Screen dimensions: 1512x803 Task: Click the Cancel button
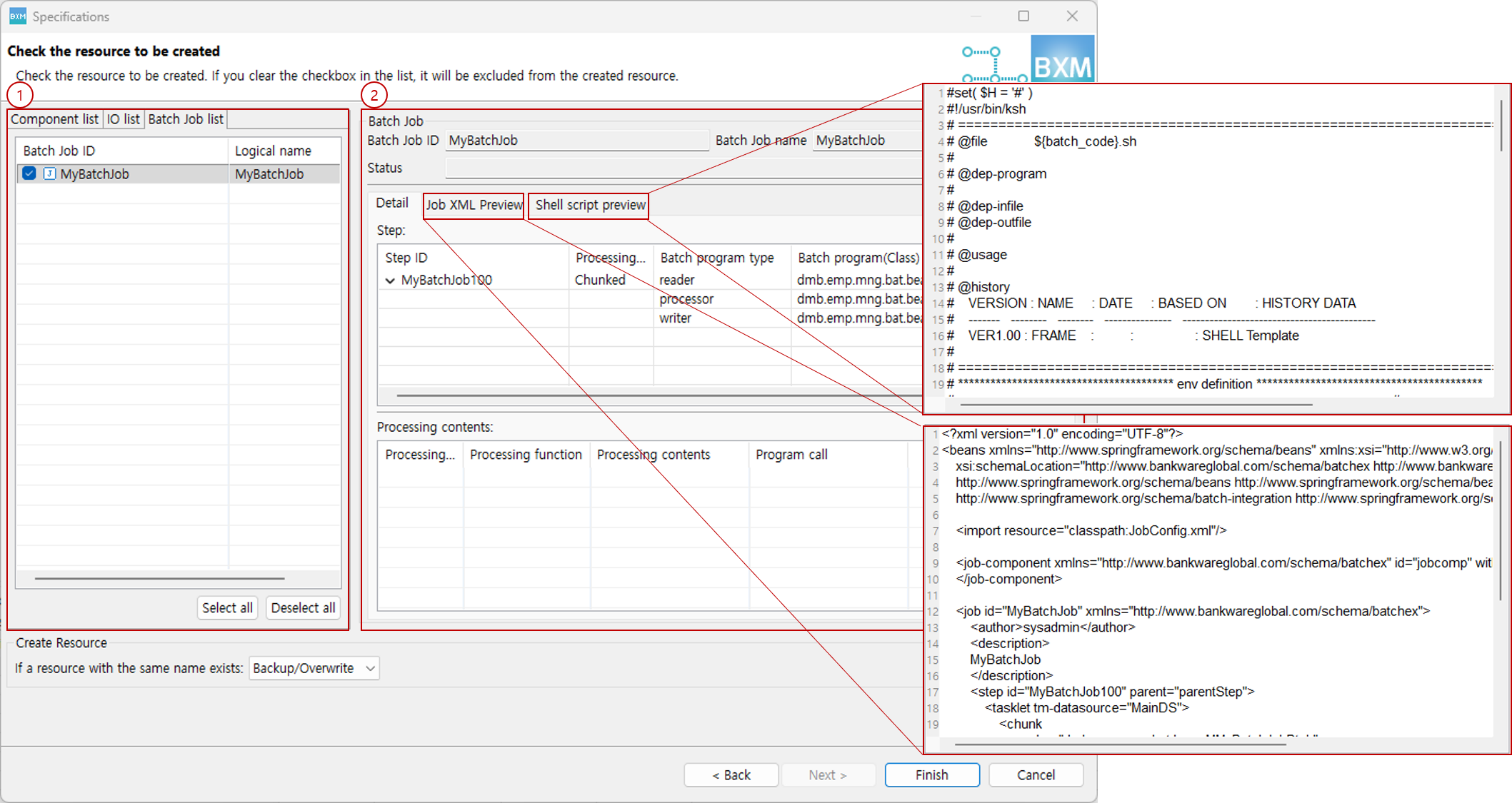pos(1036,774)
